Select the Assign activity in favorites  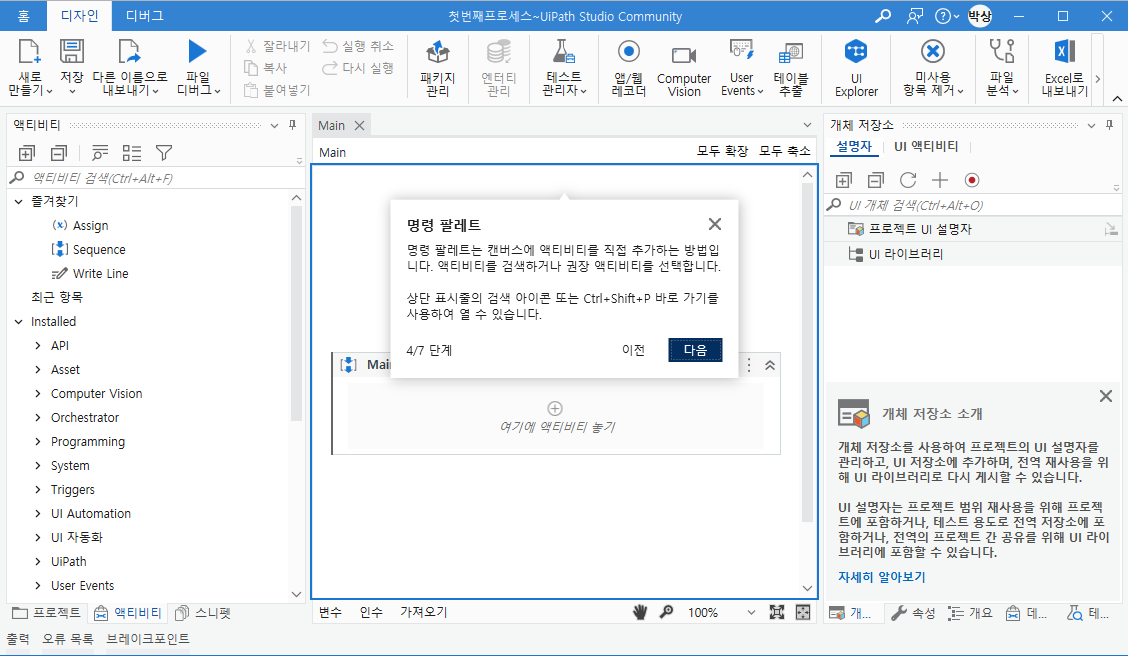91,226
